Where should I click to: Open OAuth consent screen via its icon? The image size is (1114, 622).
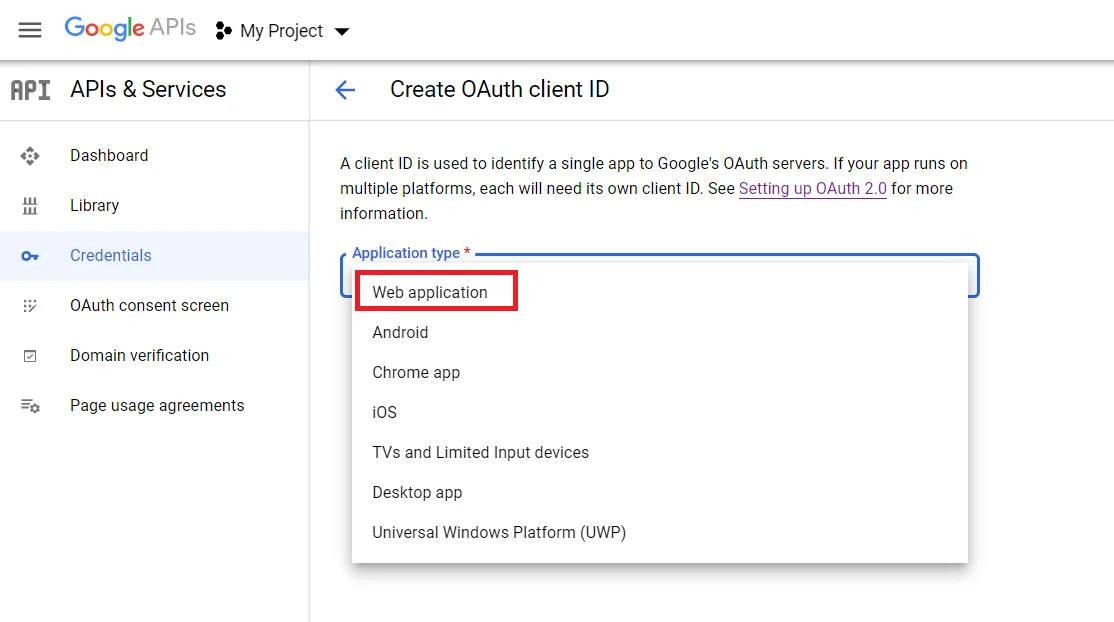click(30, 305)
